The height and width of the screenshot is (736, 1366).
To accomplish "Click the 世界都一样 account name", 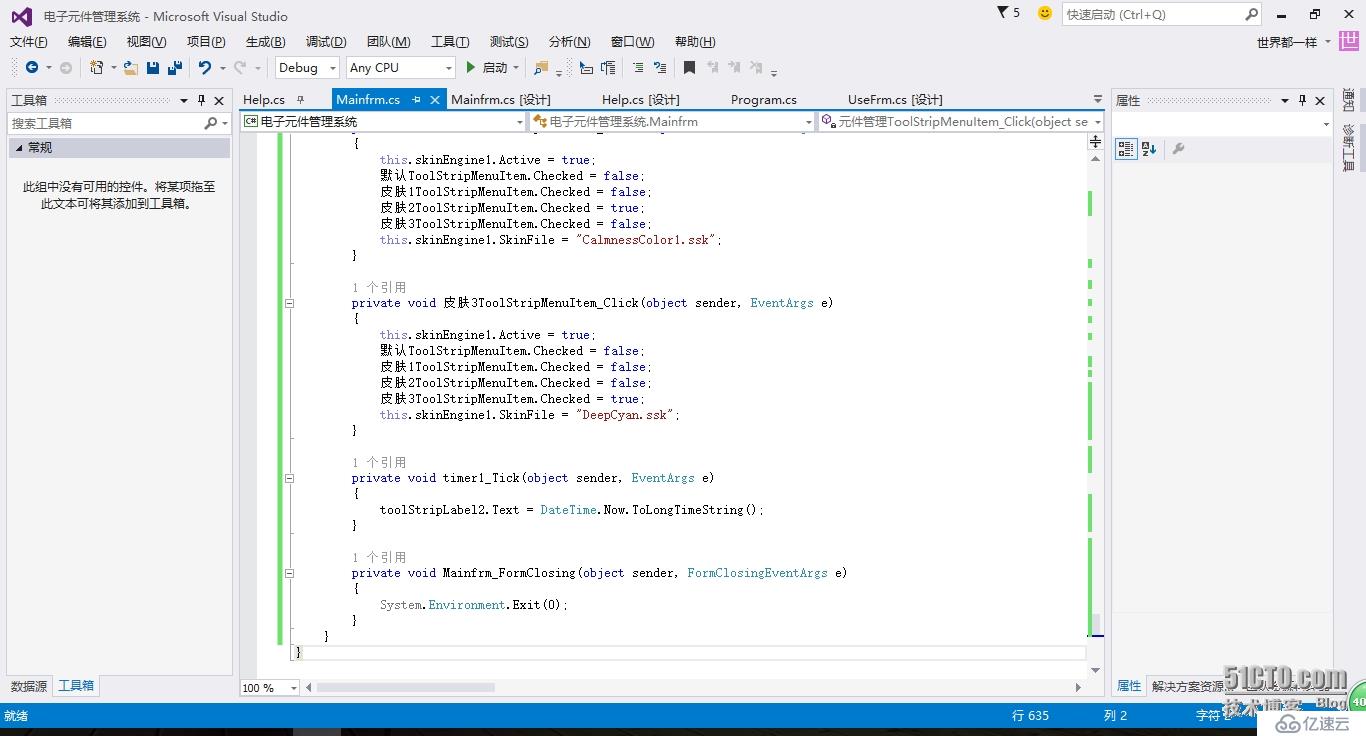I will (x=1287, y=42).
